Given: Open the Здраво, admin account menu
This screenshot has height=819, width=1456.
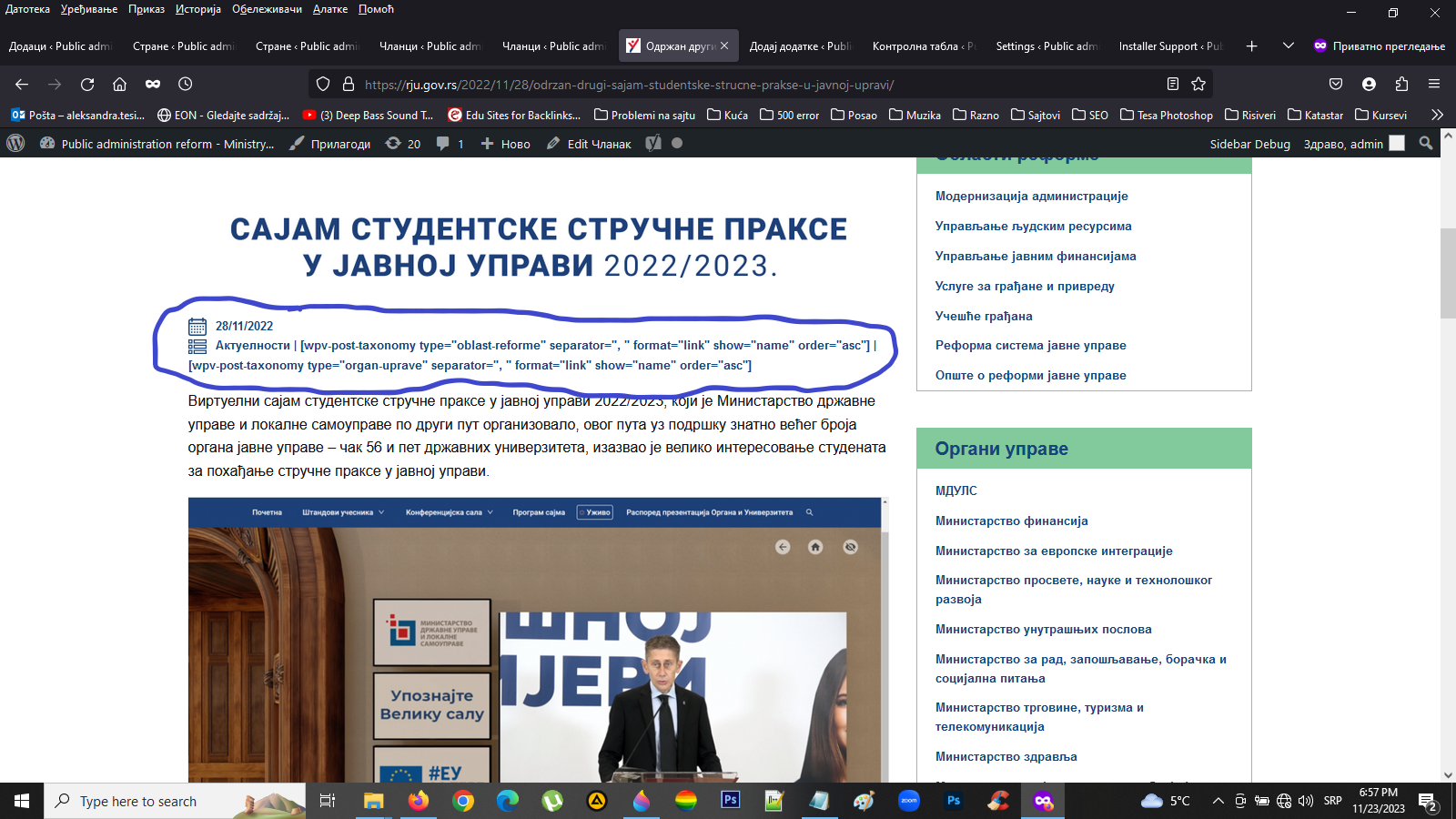Looking at the screenshot, I should (1354, 144).
